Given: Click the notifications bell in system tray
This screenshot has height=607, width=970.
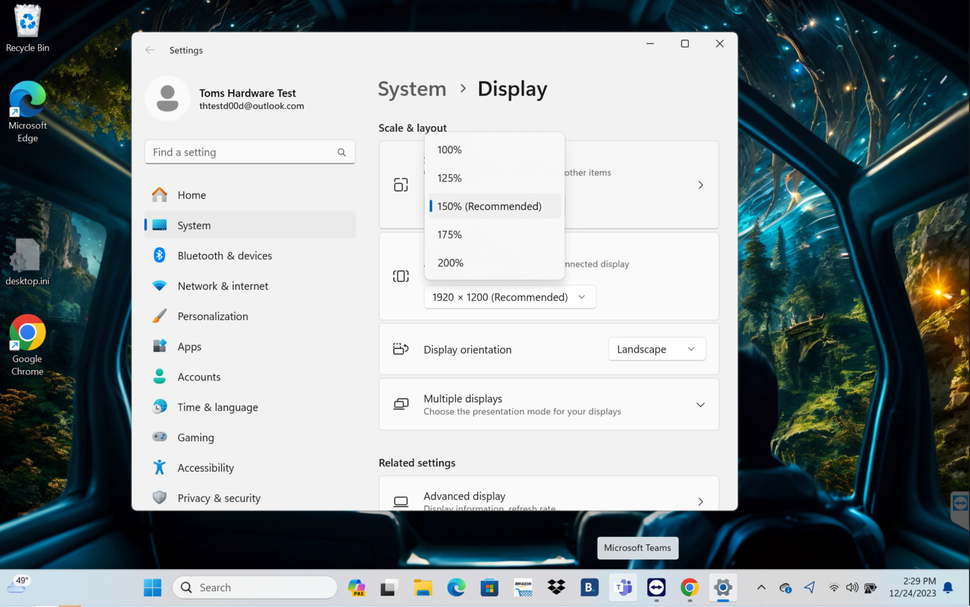Looking at the screenshot, I should click(947, 588).
